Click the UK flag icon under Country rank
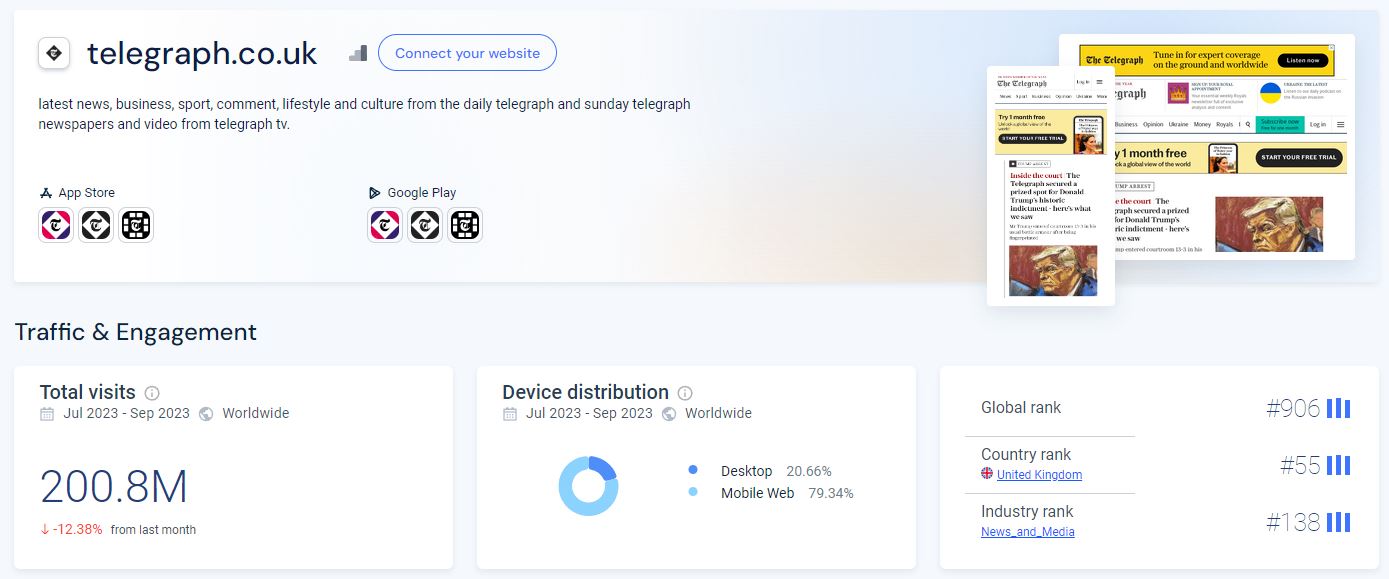The image size is (1389, 579). click(987, 474)
